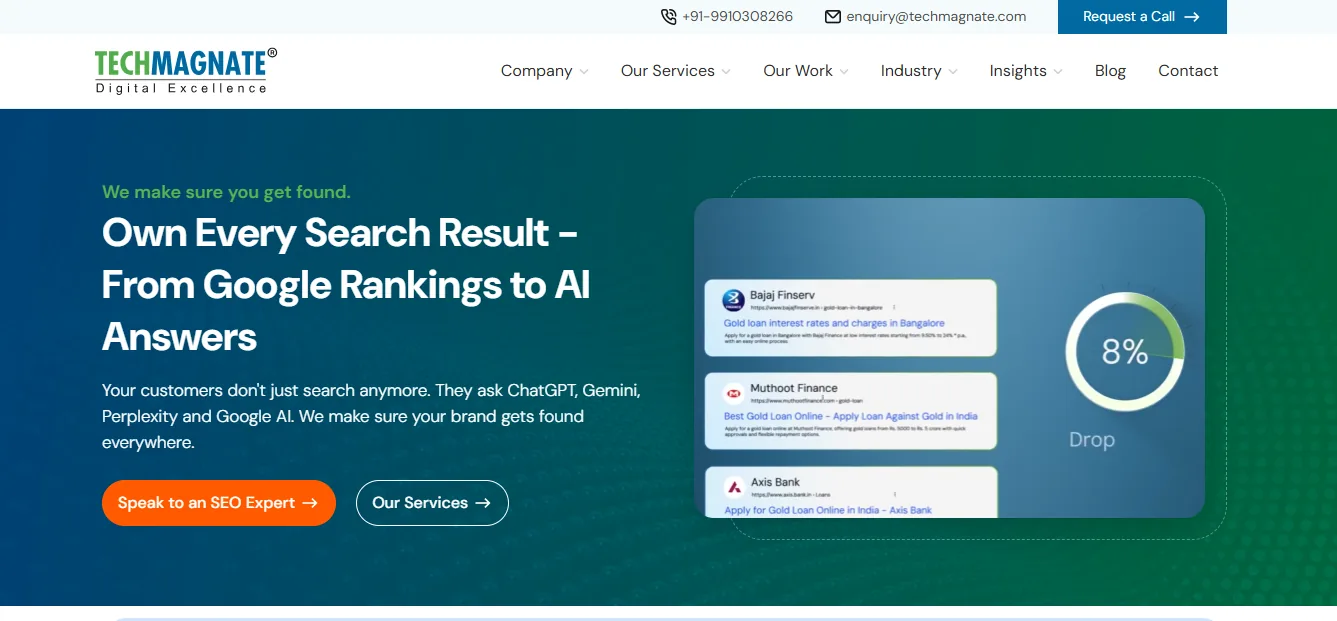
Task: Open the Insights menu item
Action: click(1018, 71)
